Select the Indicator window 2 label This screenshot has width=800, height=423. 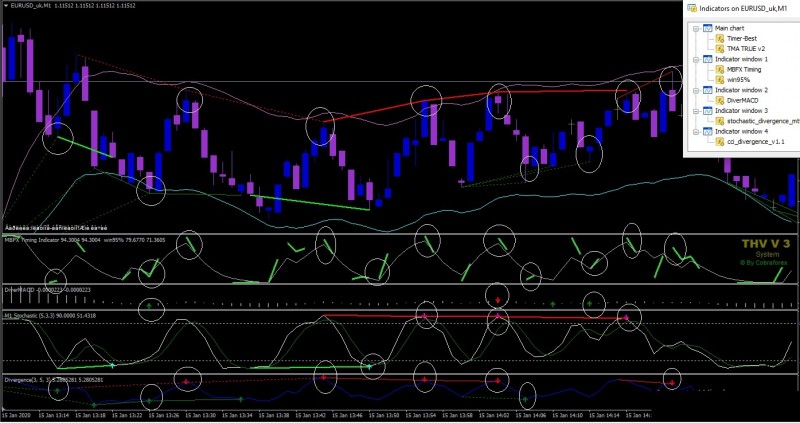click(741, 90)
